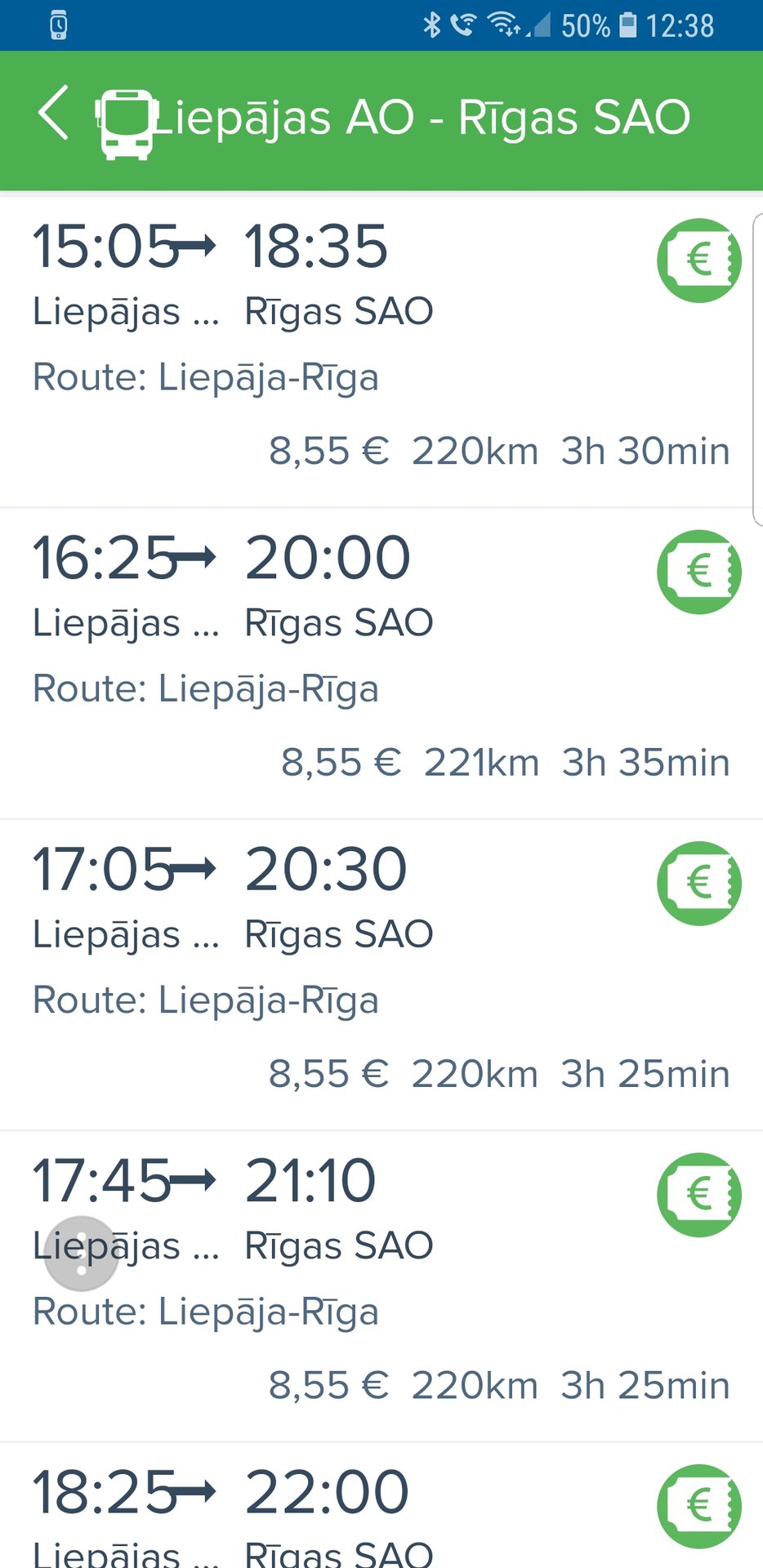Image resolution: width=763 pixels, height=1568 pixels.
Task: Tap the floating gray three-dot button
Action: tap(82, 1254)
